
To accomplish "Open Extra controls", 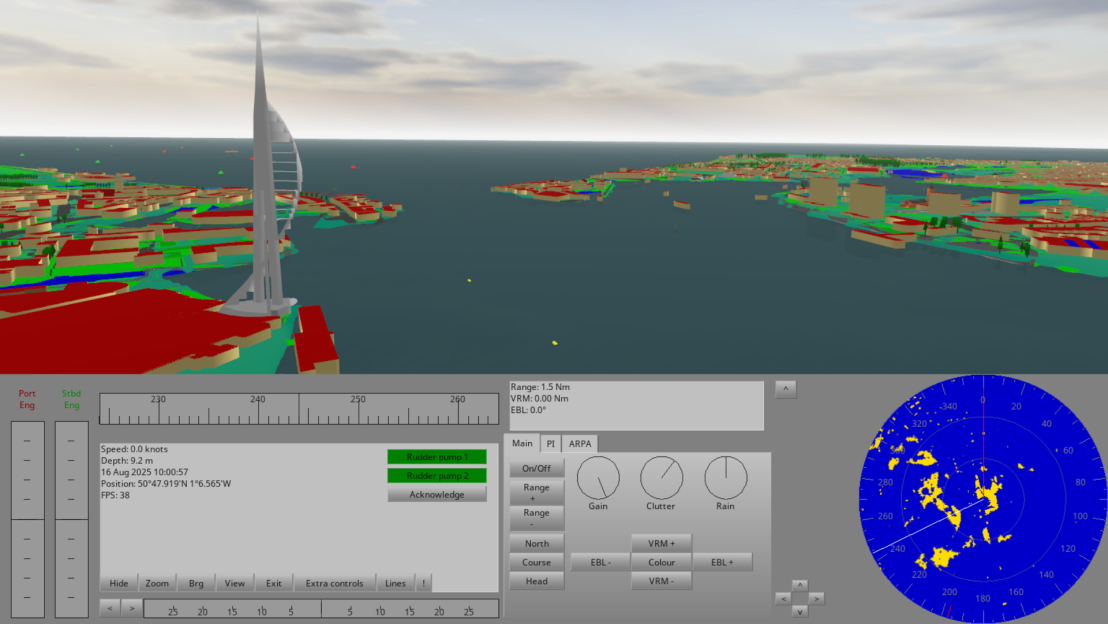I will [x=334, y=583].
